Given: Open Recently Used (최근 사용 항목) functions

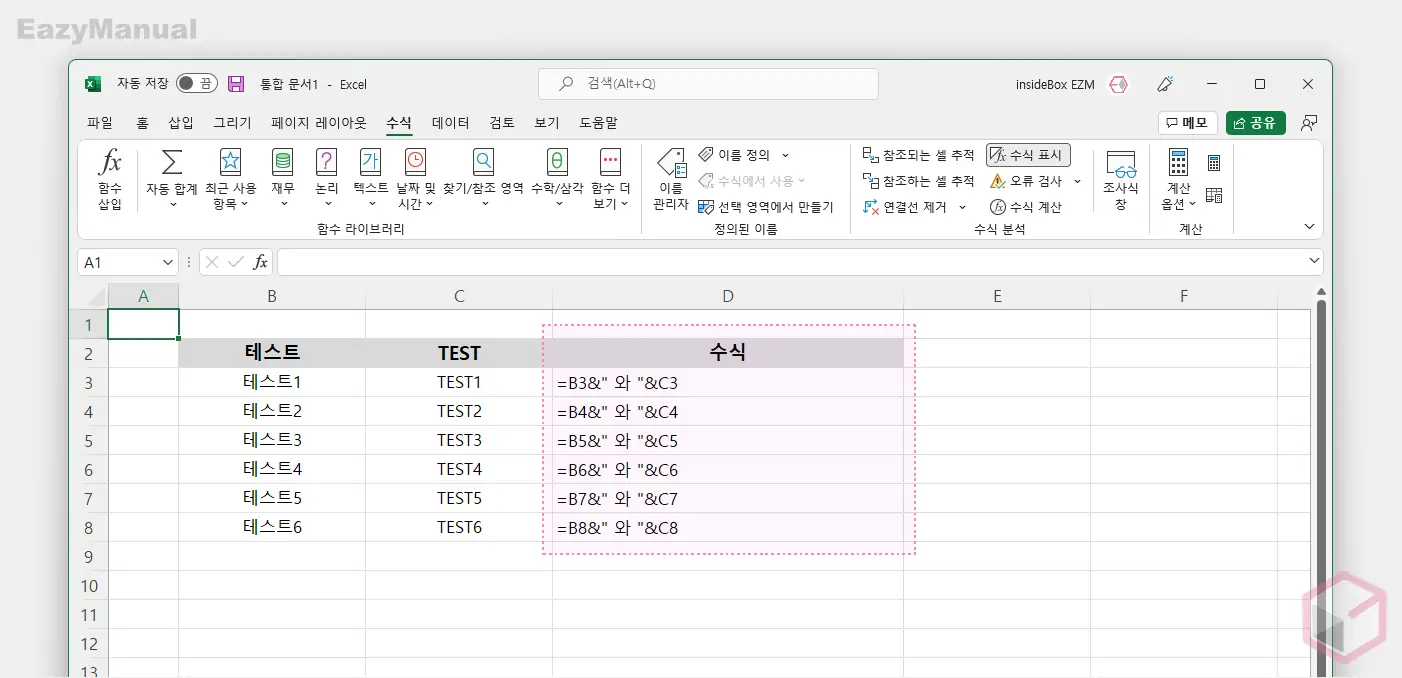Looking at the screenshot, I should 230,180.
